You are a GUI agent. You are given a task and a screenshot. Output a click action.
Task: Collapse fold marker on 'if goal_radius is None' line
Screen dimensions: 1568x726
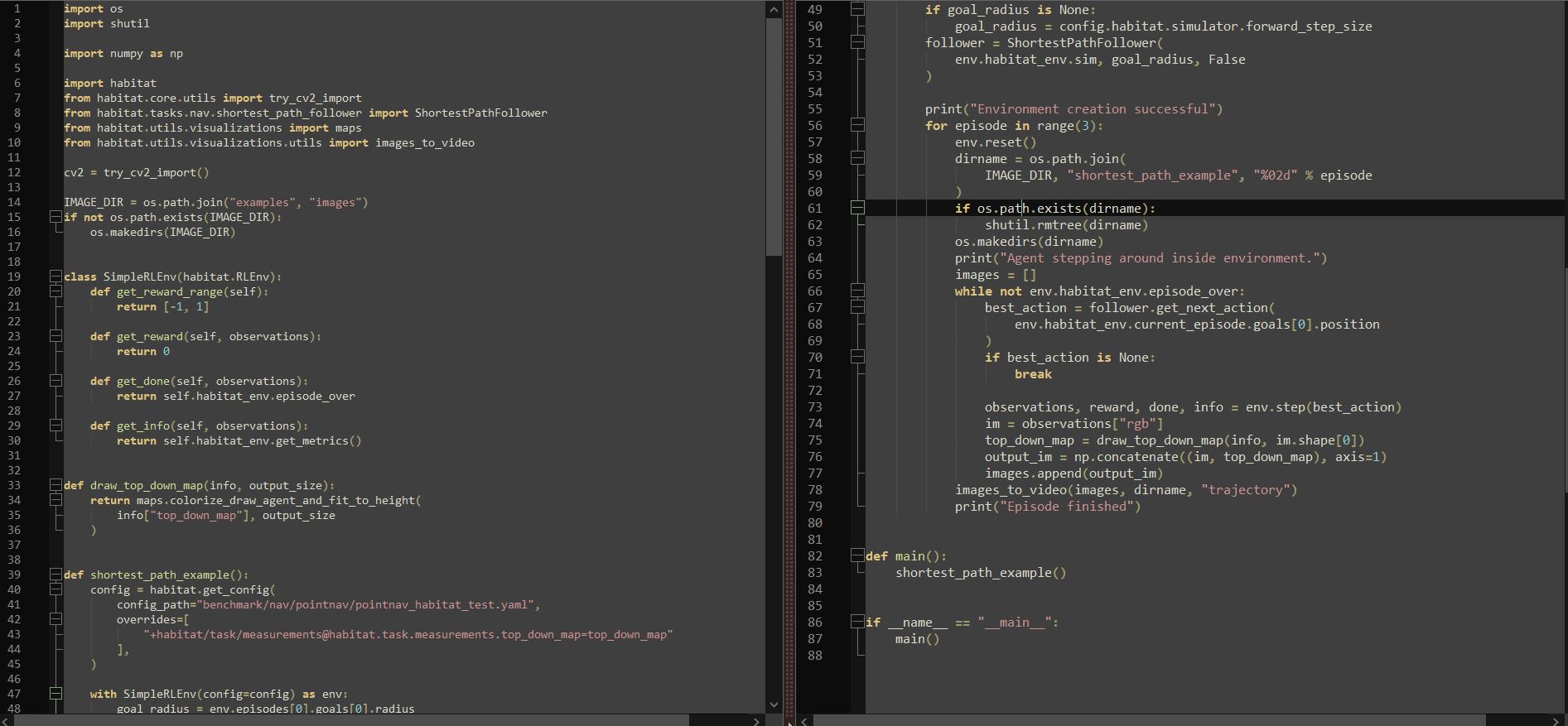tap(858, 9)
